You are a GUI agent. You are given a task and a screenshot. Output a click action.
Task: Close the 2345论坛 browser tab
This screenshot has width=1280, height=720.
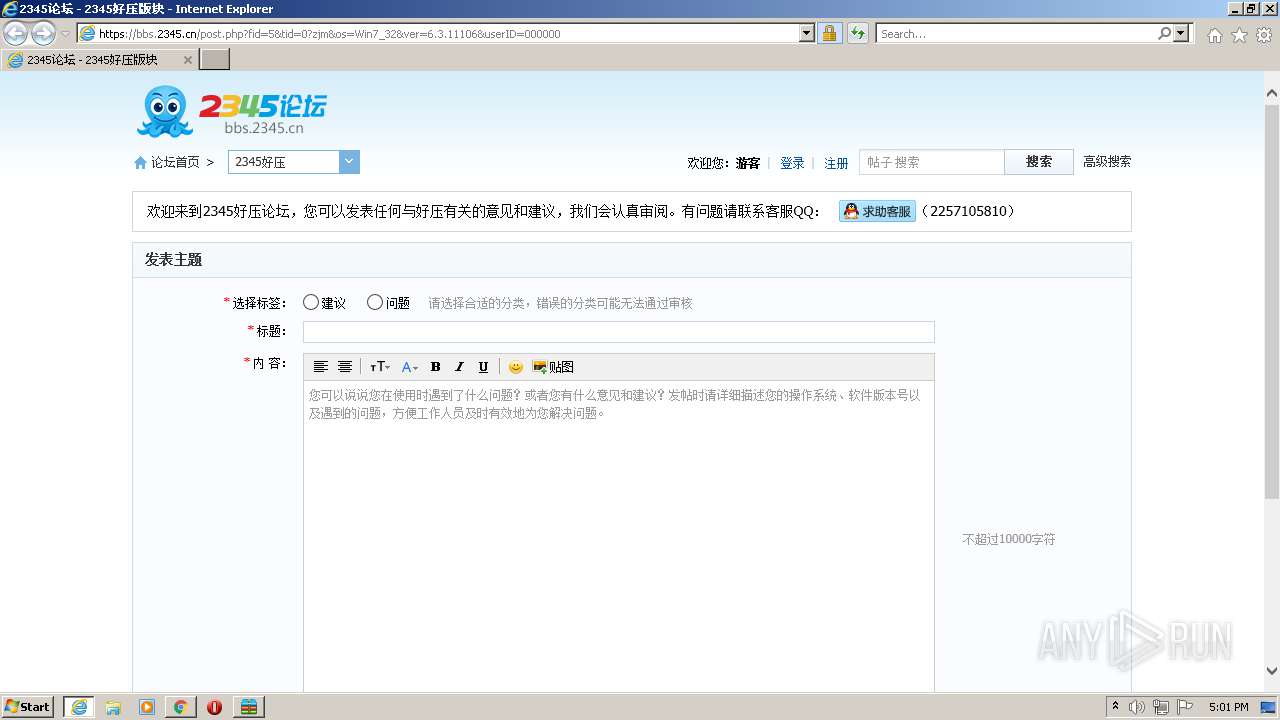pos(187,60)
